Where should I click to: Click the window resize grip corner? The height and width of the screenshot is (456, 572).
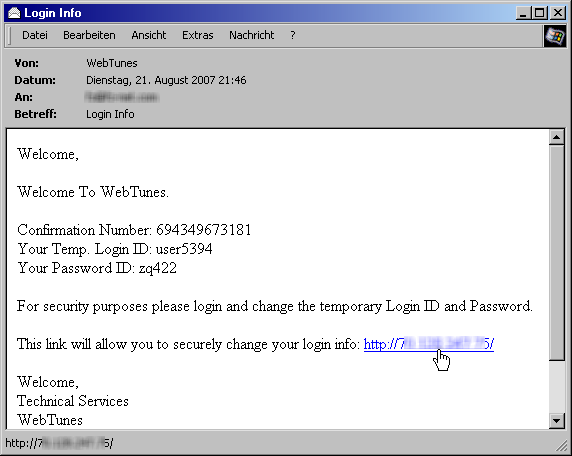coord(561,446)
